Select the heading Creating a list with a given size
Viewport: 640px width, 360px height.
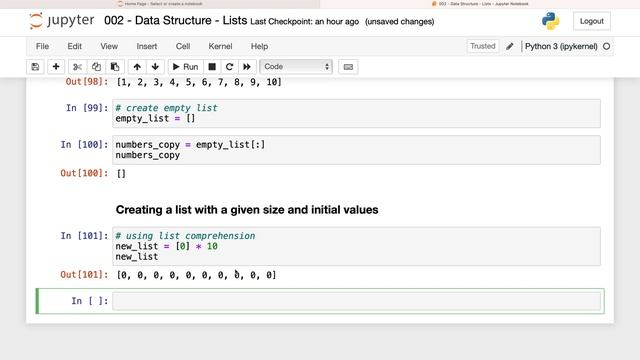pyautogui.click(x=247, y=210)
